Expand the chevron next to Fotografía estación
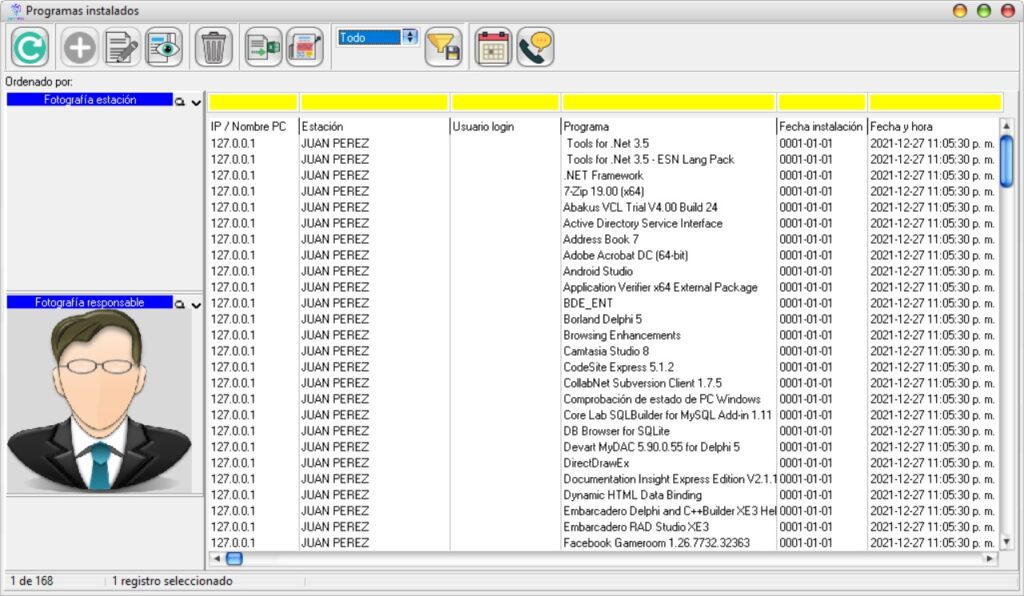1024x596 pixels. coord(196,102)
